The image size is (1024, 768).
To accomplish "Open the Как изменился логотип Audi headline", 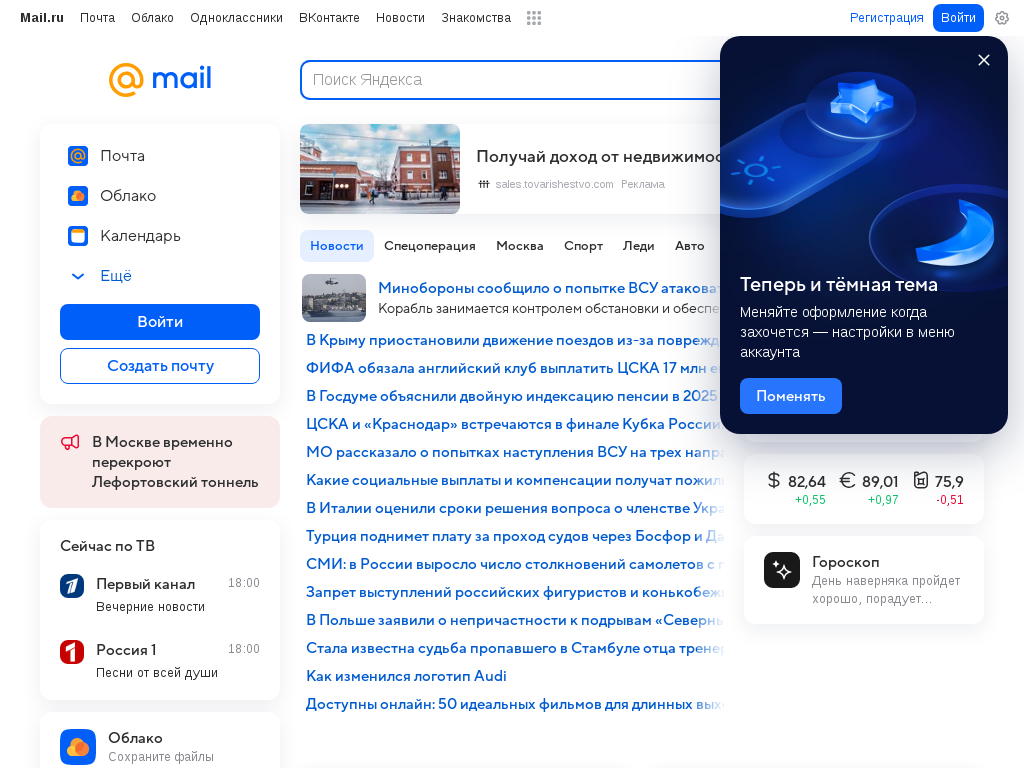I will (406, 676).
